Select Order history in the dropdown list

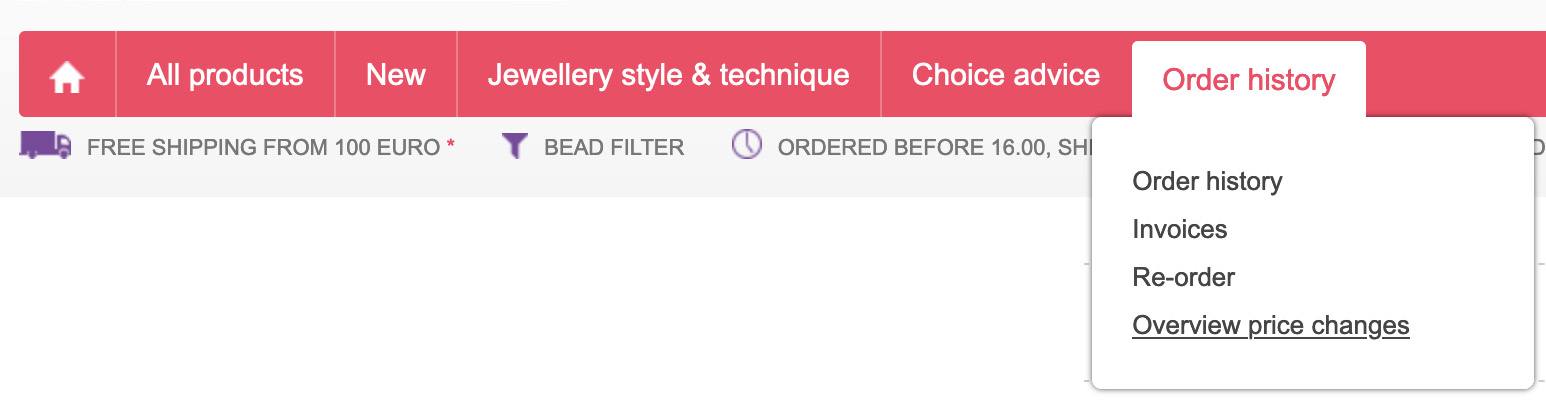tap(1207, 181)
